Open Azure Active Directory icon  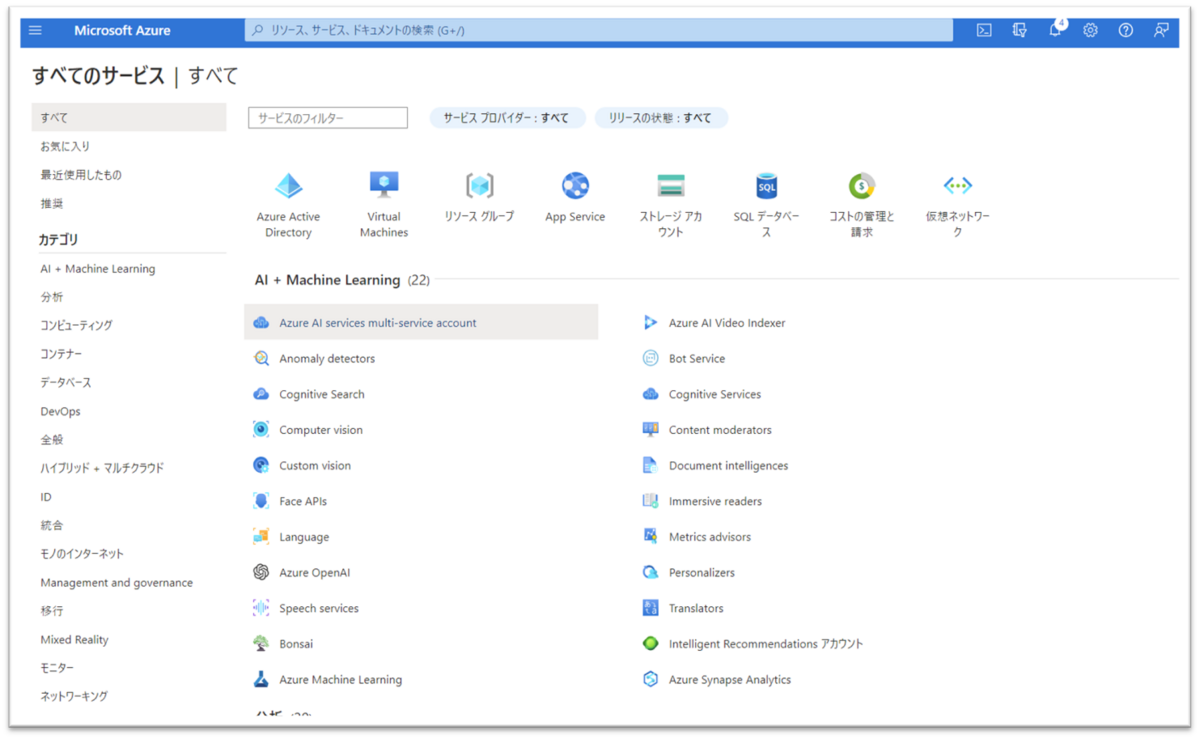pos(289,185)
